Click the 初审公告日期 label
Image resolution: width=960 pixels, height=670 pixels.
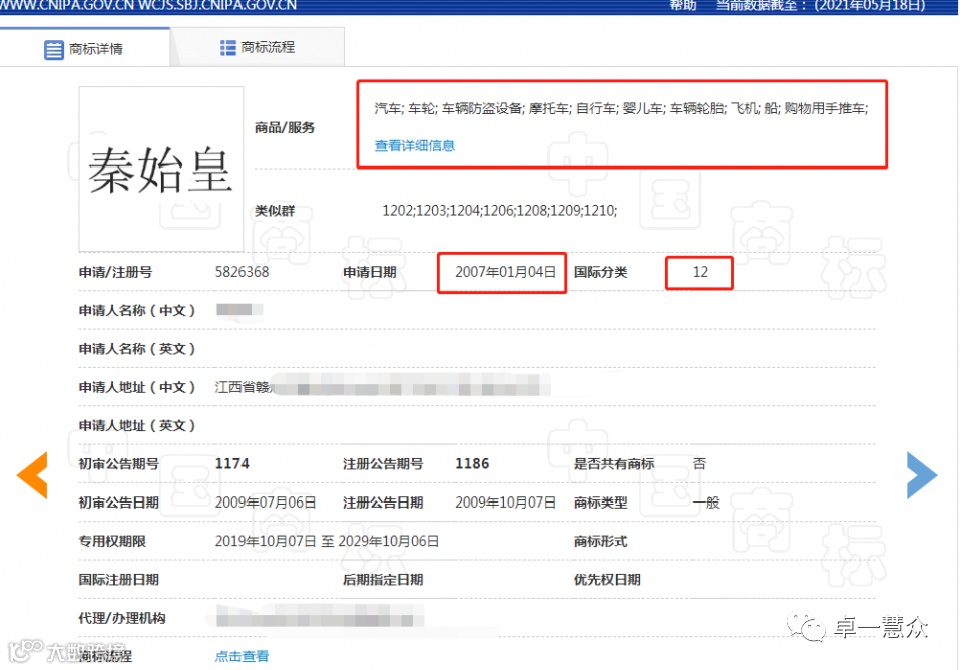[x=118, y=503]
